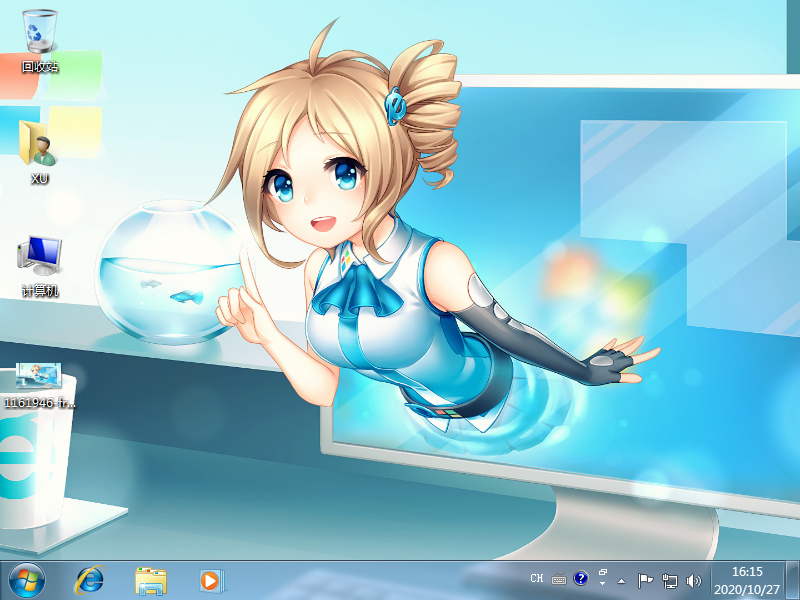This screenshot has height=600, width=800.
Task: Click the language bar keyboard icon
Action: pyautogui.click(x=558, y=579)
